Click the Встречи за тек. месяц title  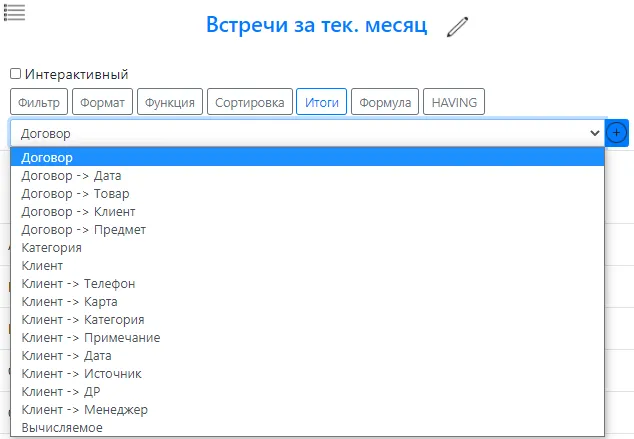pyautogui.click(x=317, y=25)
